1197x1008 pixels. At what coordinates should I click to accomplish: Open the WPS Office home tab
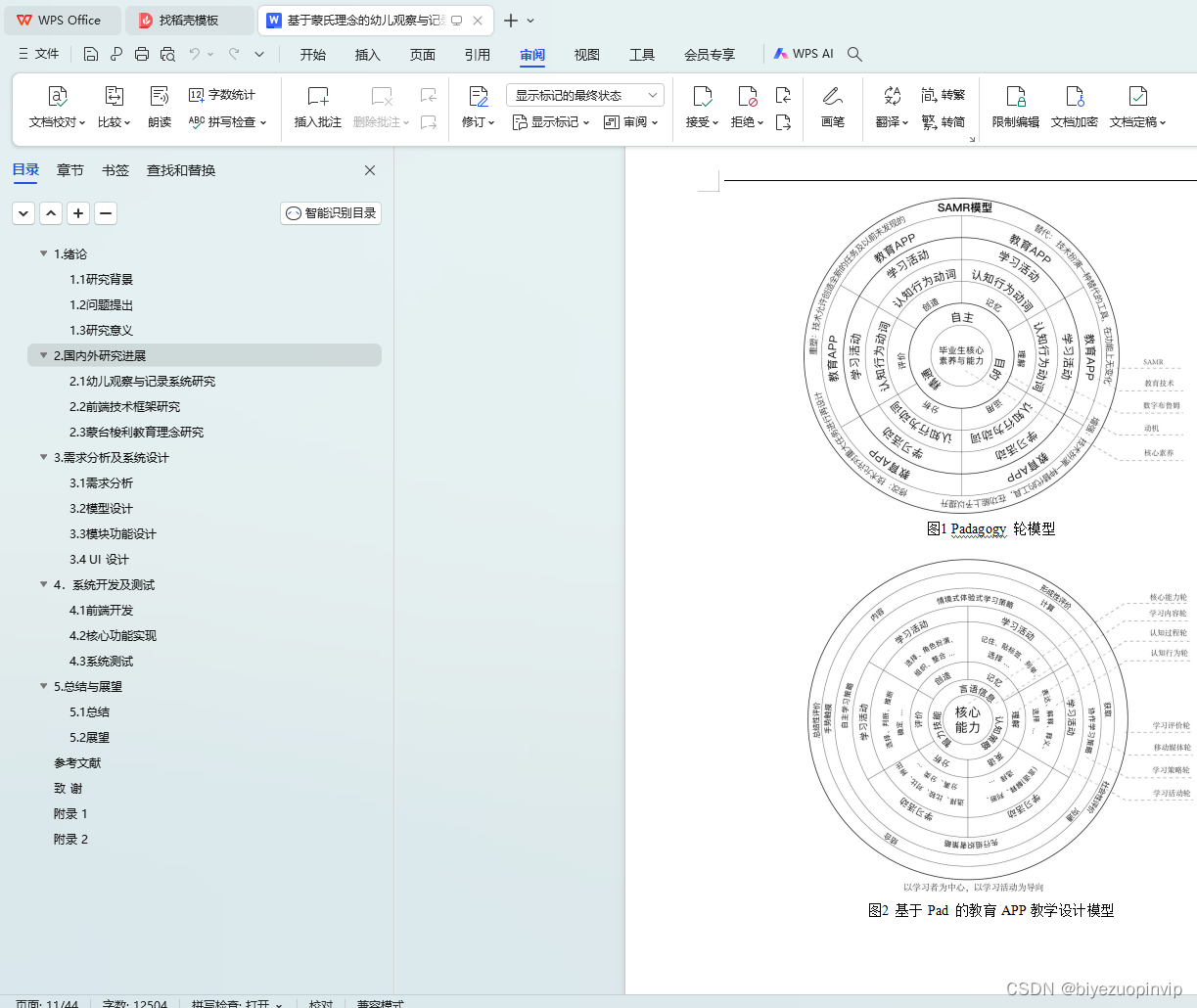61,20
